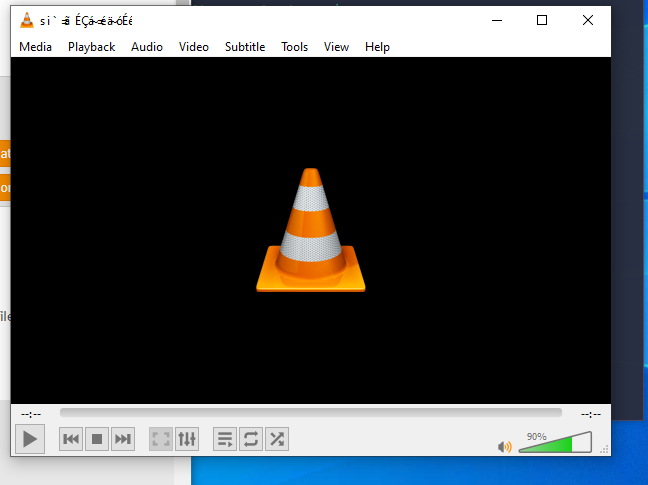
Task: Open the Tools menu
Action: pos(294,47)
